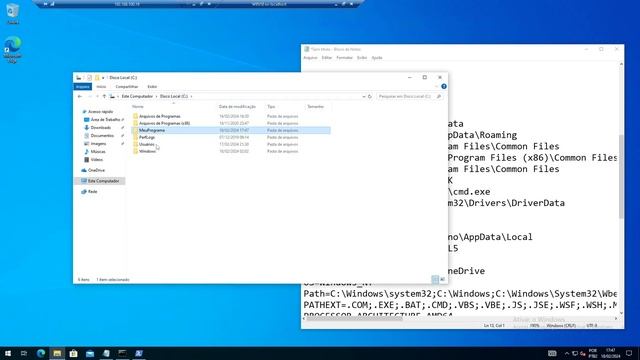Open the Exibir ribbon tab in Explorer
The width and height of the screenshot is (640, 360).
152,87
